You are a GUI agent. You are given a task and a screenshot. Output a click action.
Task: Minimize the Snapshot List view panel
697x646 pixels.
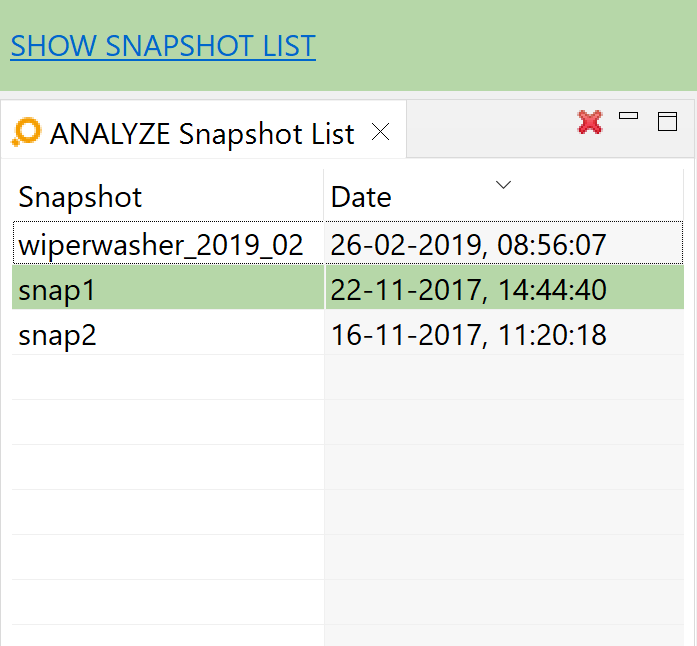pos(629,116)
